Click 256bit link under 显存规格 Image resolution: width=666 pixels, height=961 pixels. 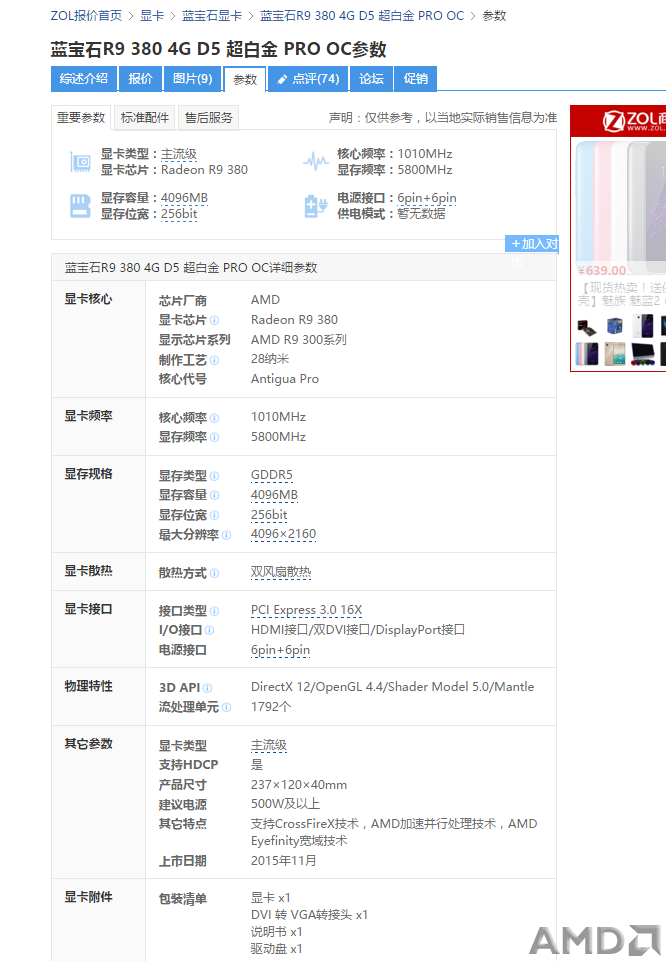click(269, 515)
